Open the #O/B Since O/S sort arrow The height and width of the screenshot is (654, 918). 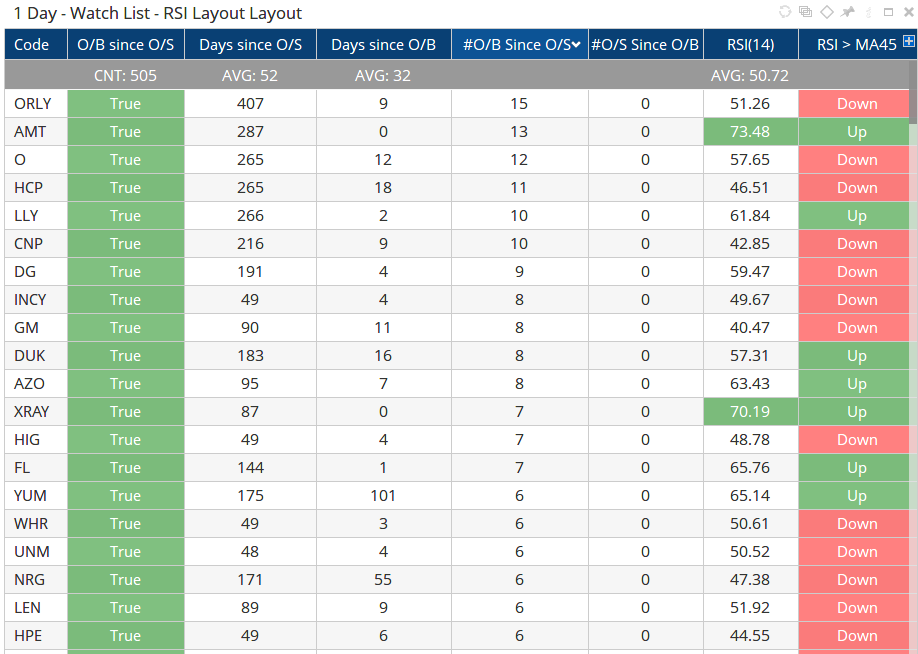(x=576, y=45)
